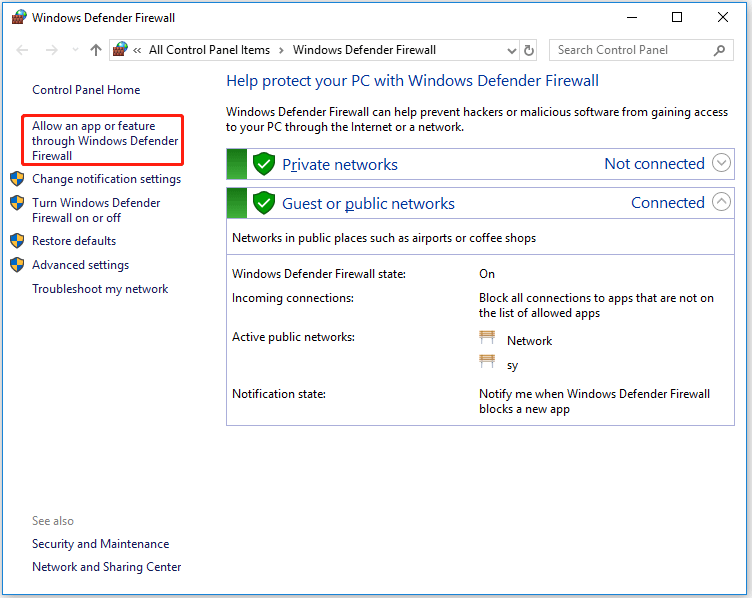Open Security and Maintenance link
Viewport: 752px width, 598px height.
(100, 544)
